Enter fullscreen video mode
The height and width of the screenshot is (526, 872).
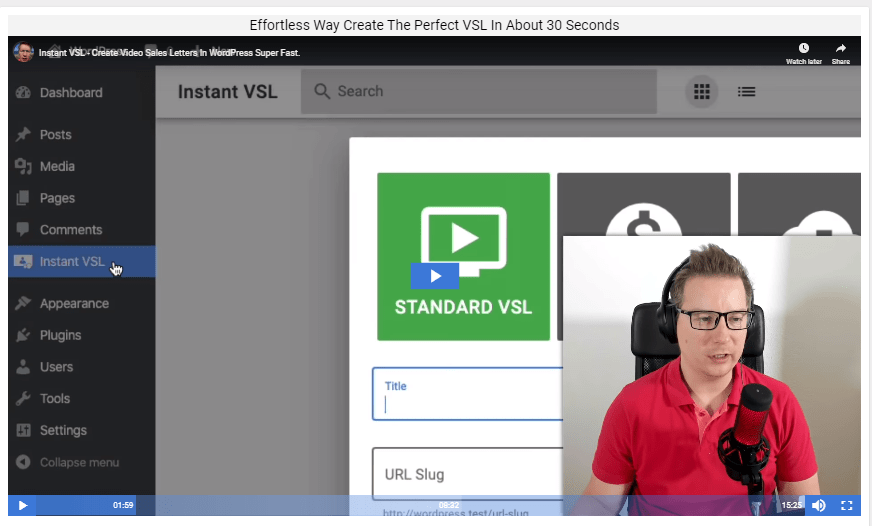point(846,505)
